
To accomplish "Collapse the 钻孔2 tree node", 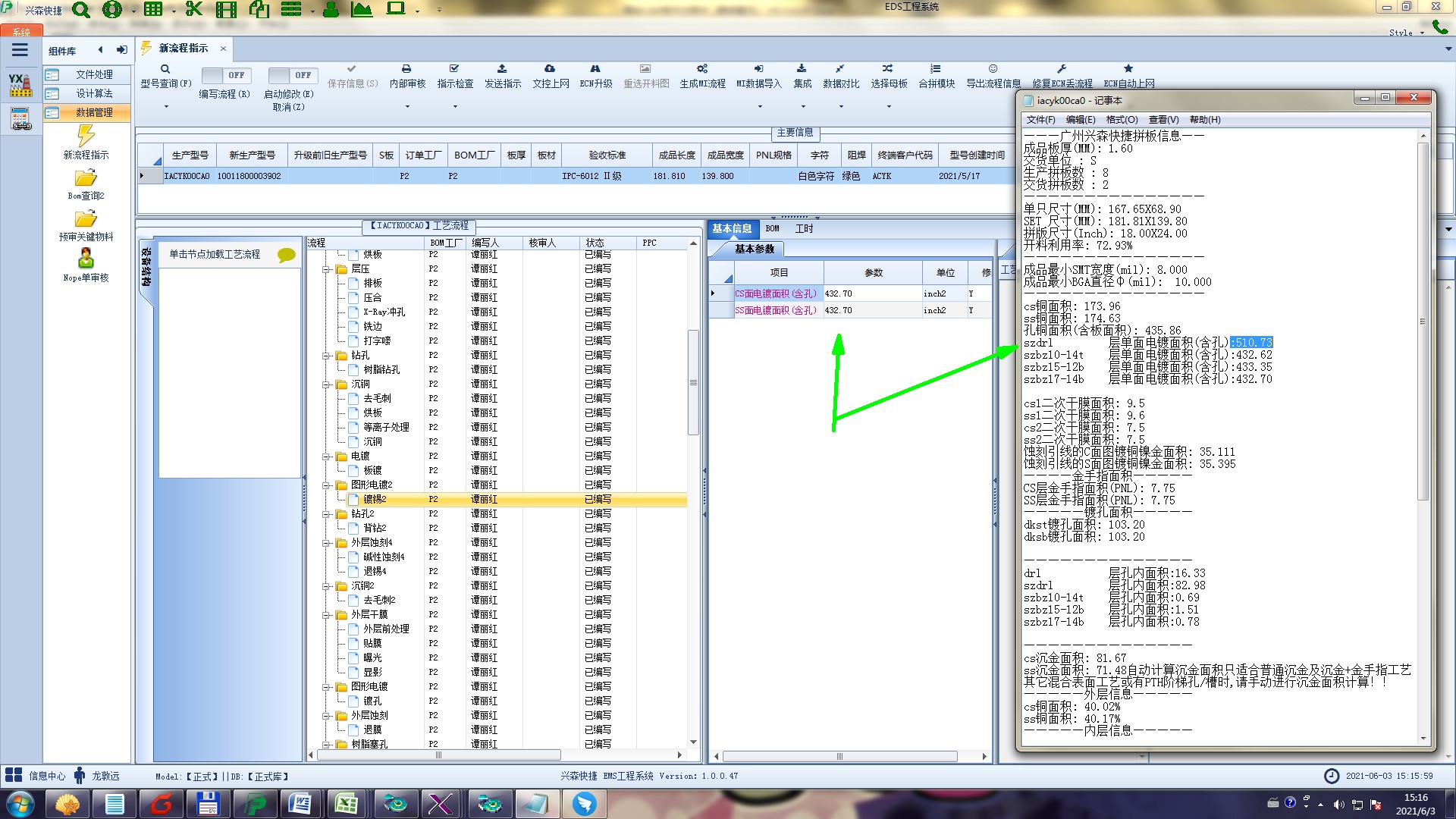I will tap(326, 514).
